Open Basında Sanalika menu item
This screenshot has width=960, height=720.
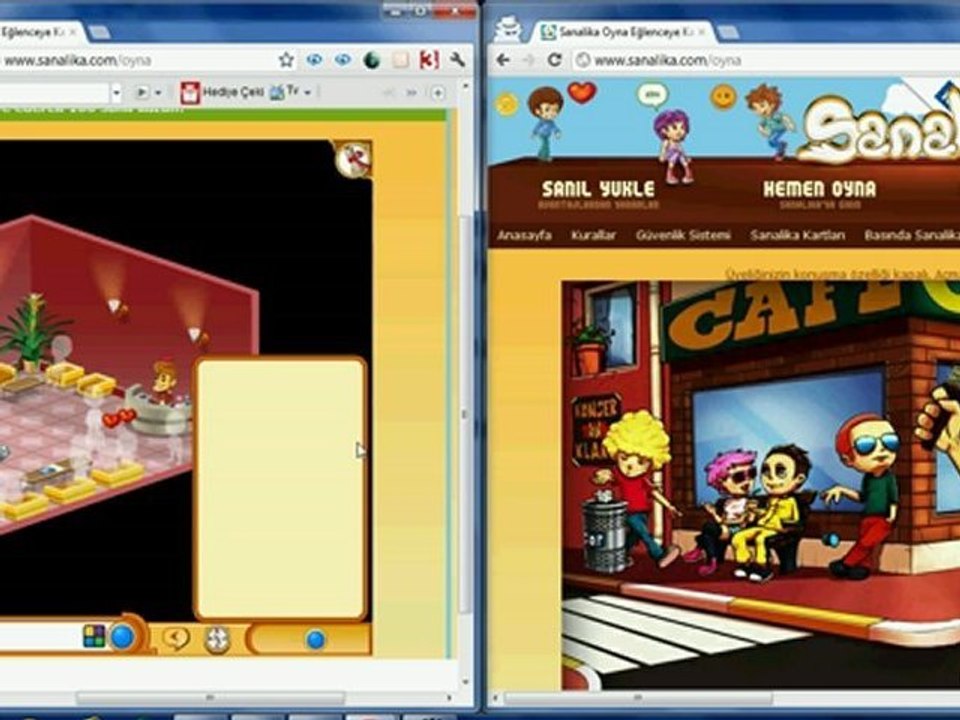[x=912, y=235]
